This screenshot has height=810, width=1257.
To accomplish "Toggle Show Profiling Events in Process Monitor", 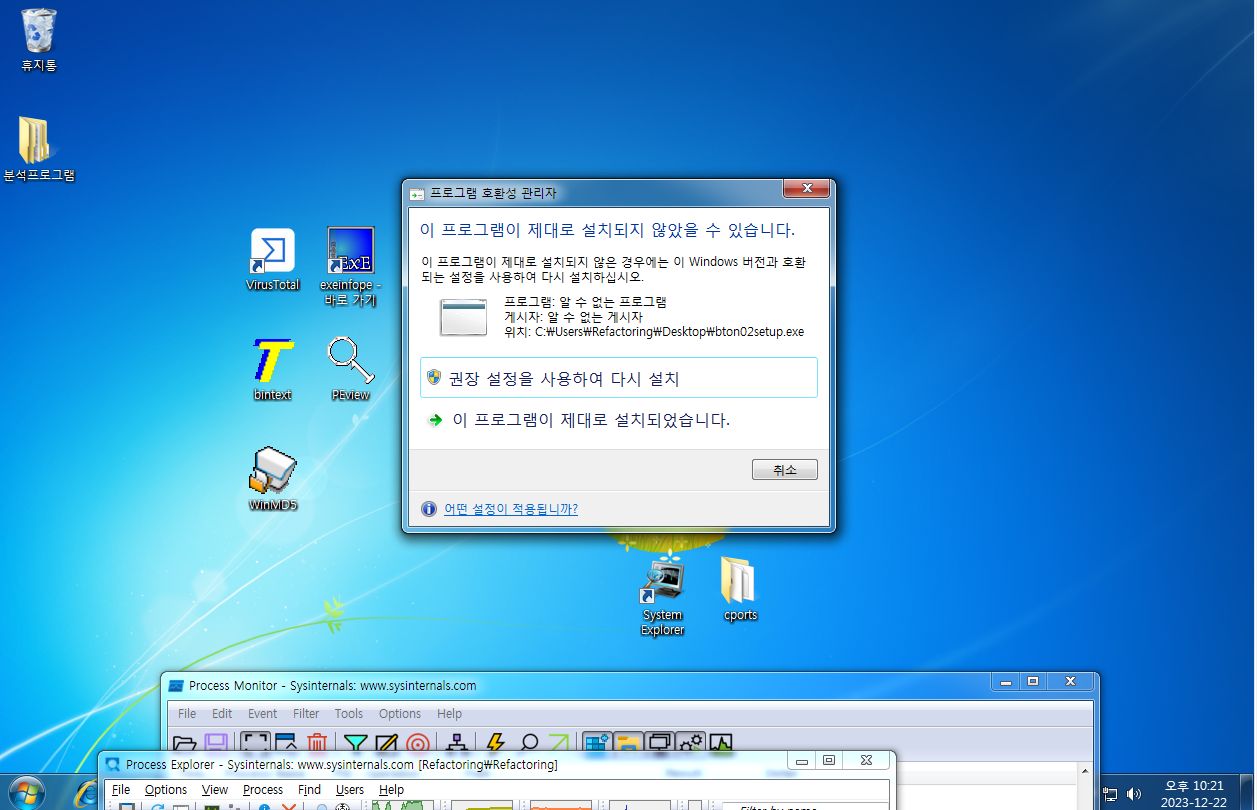I will coord(721,744).
